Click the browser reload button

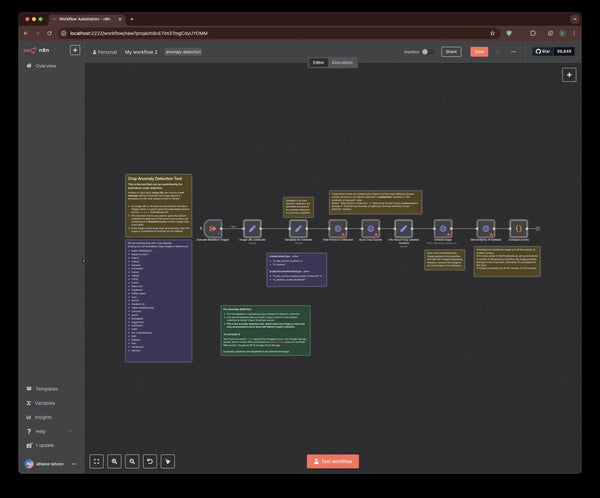[x=49, y=33]
